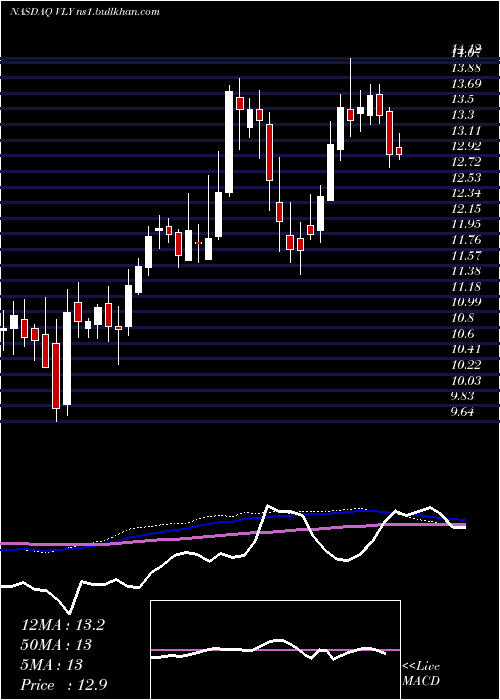Click the 11.57 price axis label

click(x=466, y=255)
